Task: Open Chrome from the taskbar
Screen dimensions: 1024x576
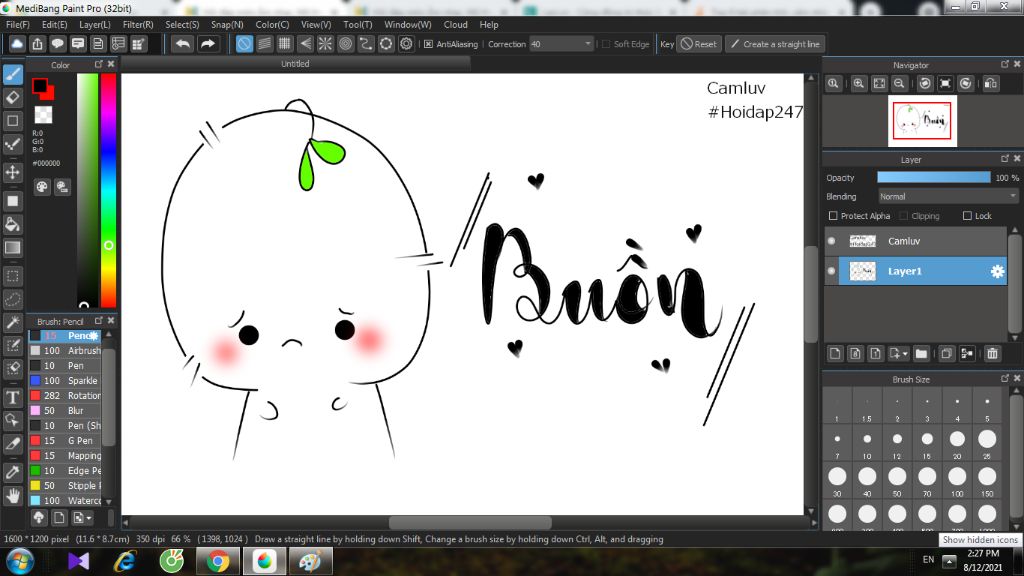Action: pyautogui.click(x=218, y=561)
